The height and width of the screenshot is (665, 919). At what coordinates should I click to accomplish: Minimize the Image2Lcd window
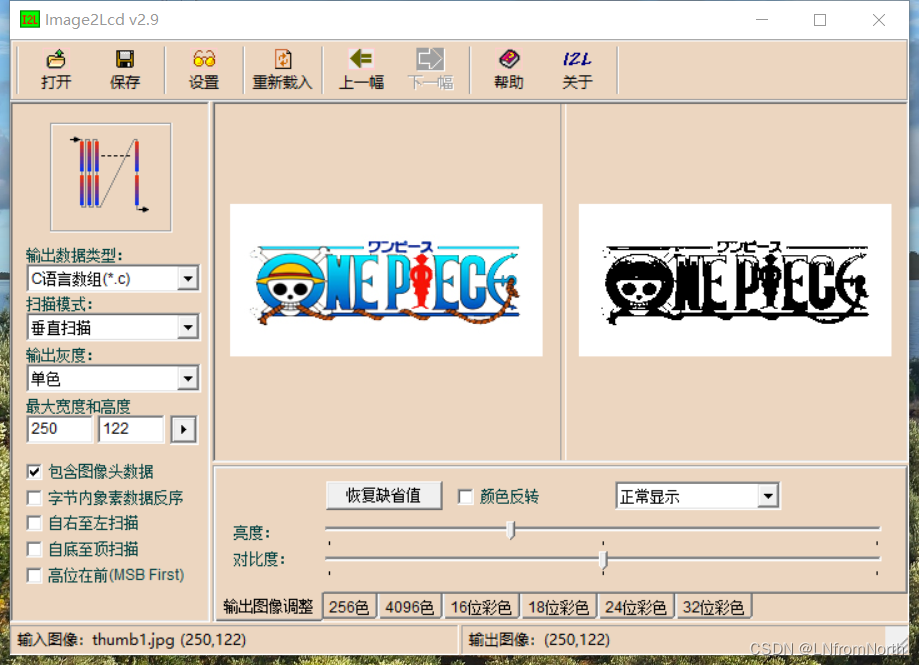(x=762, y=20)
